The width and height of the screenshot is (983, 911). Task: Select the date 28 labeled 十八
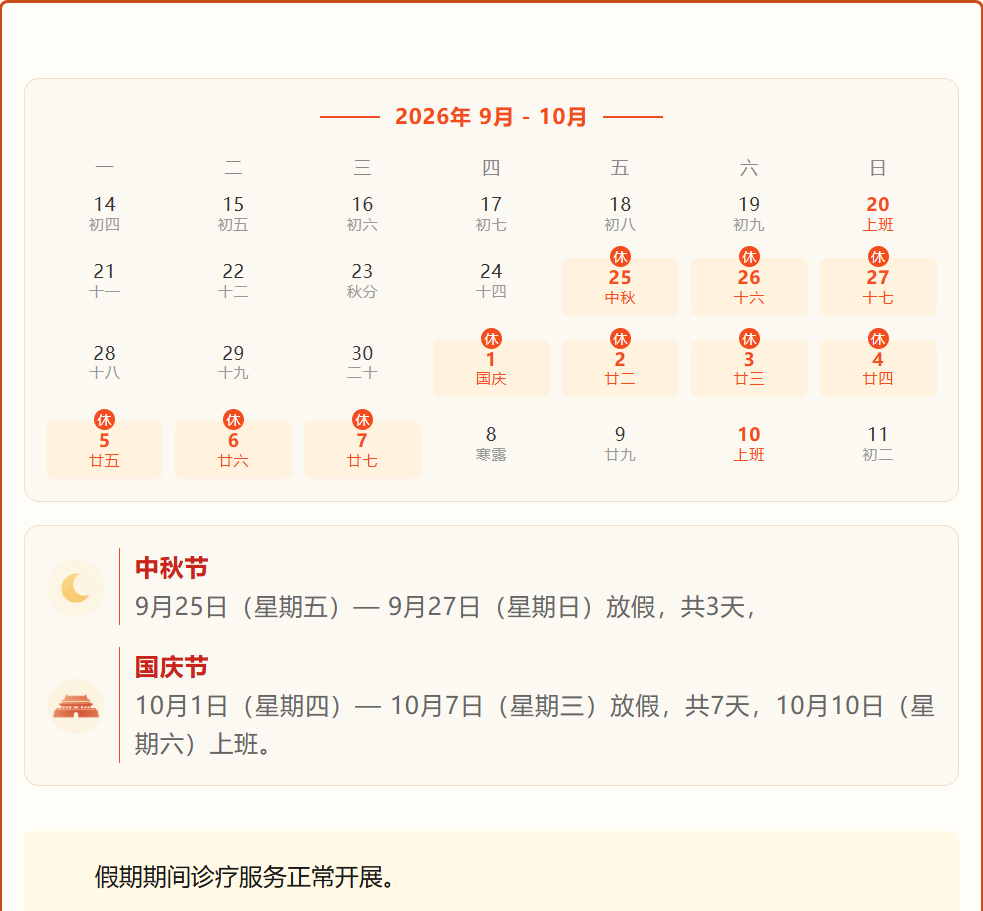pos(104,362)
